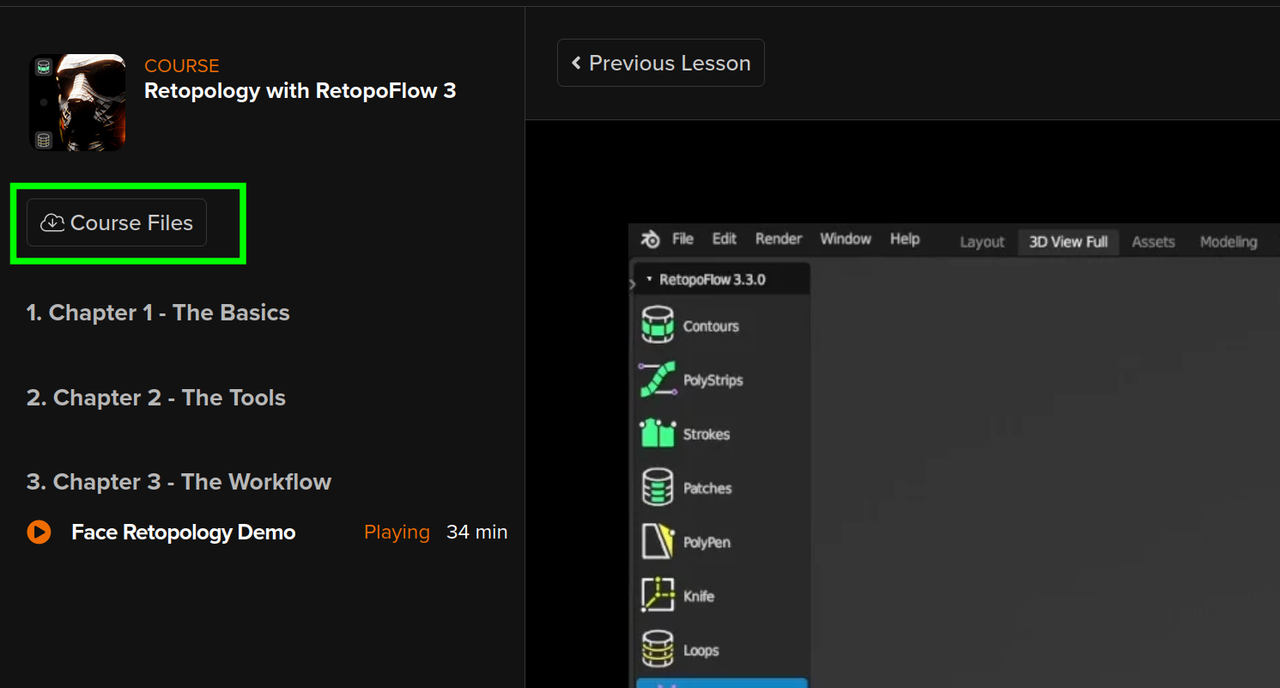Click the course thumbnail artwork

pyautogui.click(x=77, y=103)
